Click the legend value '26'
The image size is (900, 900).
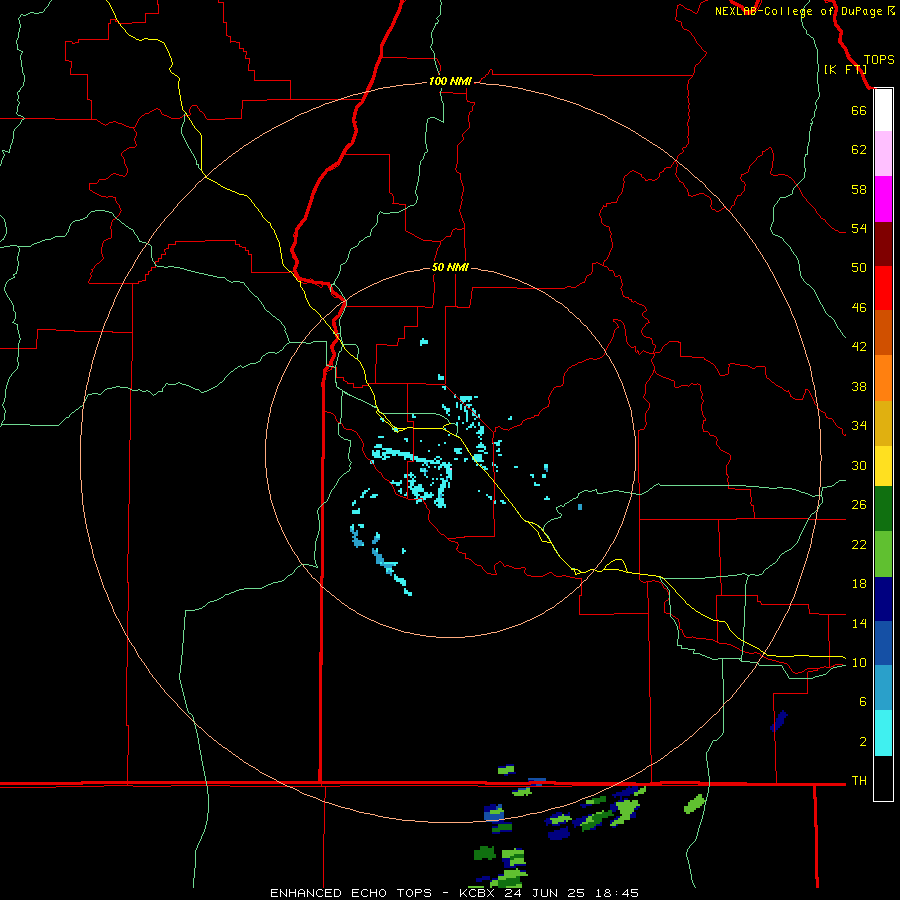[859, 505]
